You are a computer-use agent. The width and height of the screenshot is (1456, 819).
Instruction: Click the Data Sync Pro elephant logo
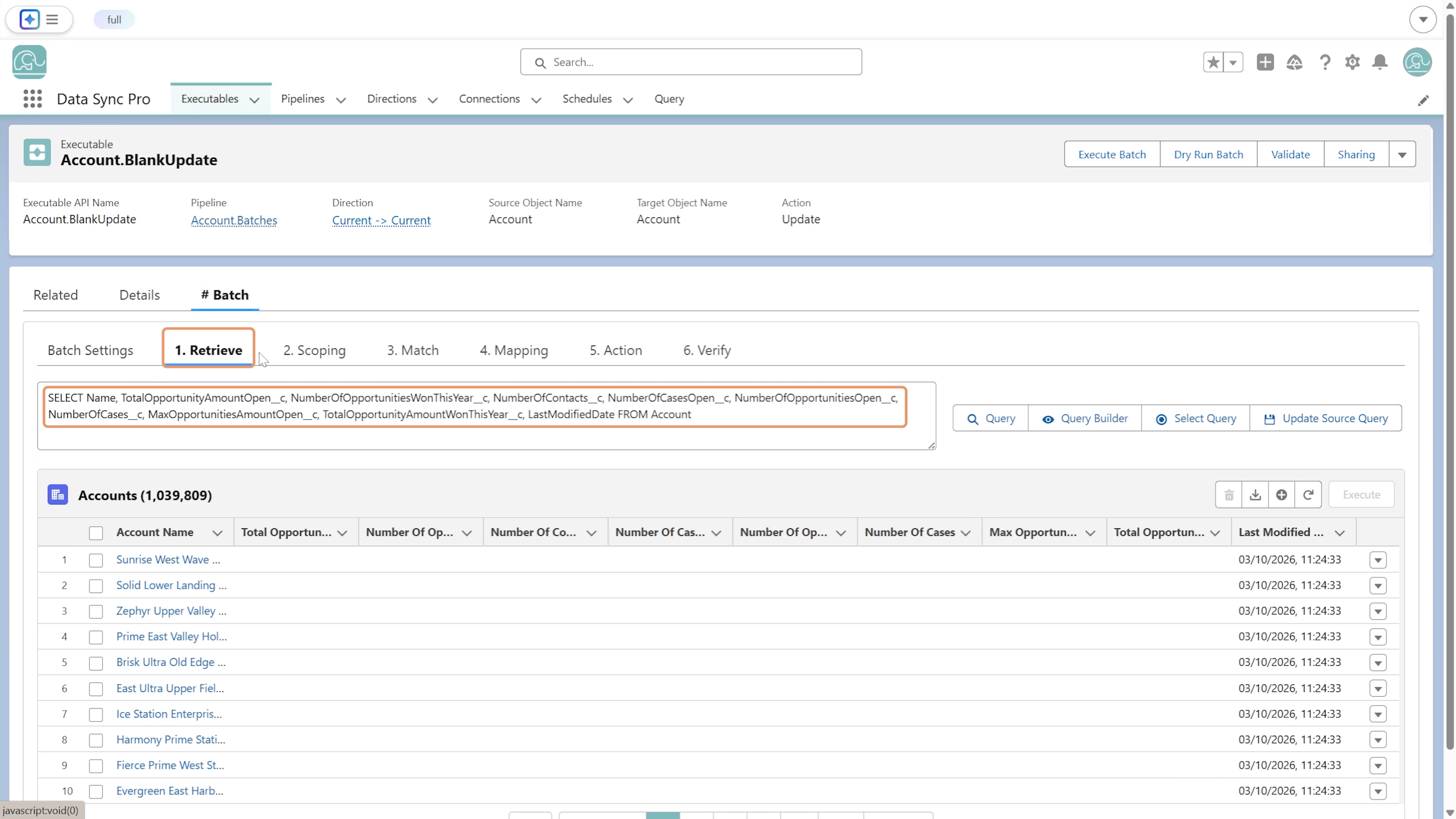pyautogui.click(x=30, y=61)
